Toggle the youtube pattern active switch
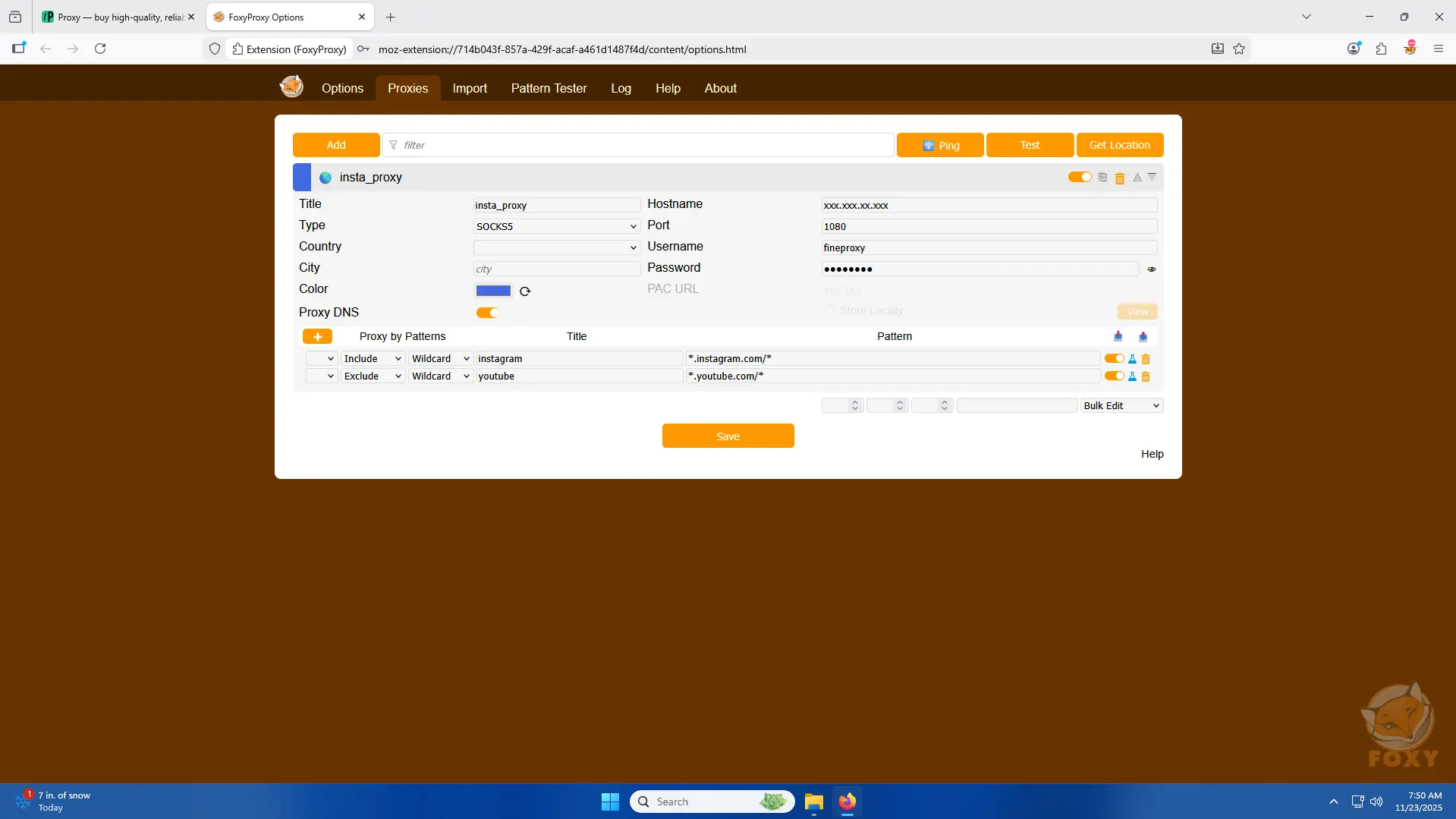Image resolution: width=1456 pixels, height=819 pixels. point(1114,376)
